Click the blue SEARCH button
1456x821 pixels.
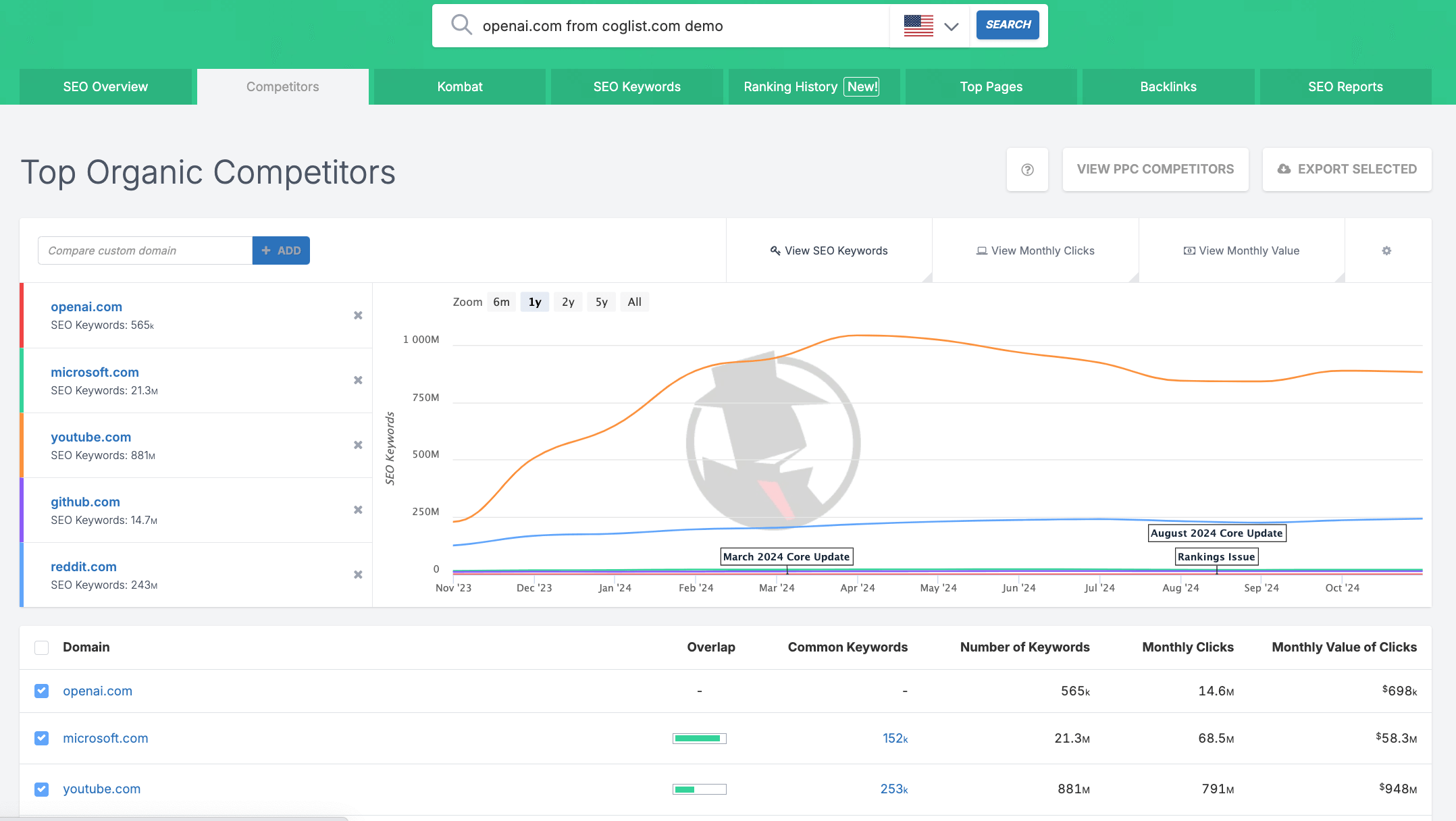1008,25
